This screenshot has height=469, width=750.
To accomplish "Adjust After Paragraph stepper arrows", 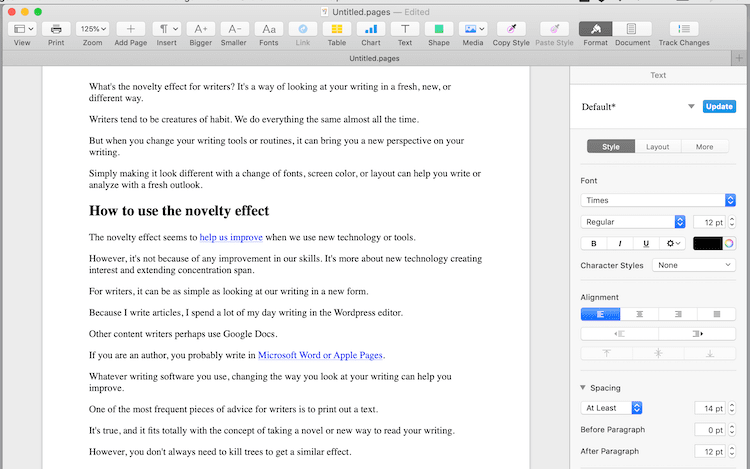I will point(731,451).
